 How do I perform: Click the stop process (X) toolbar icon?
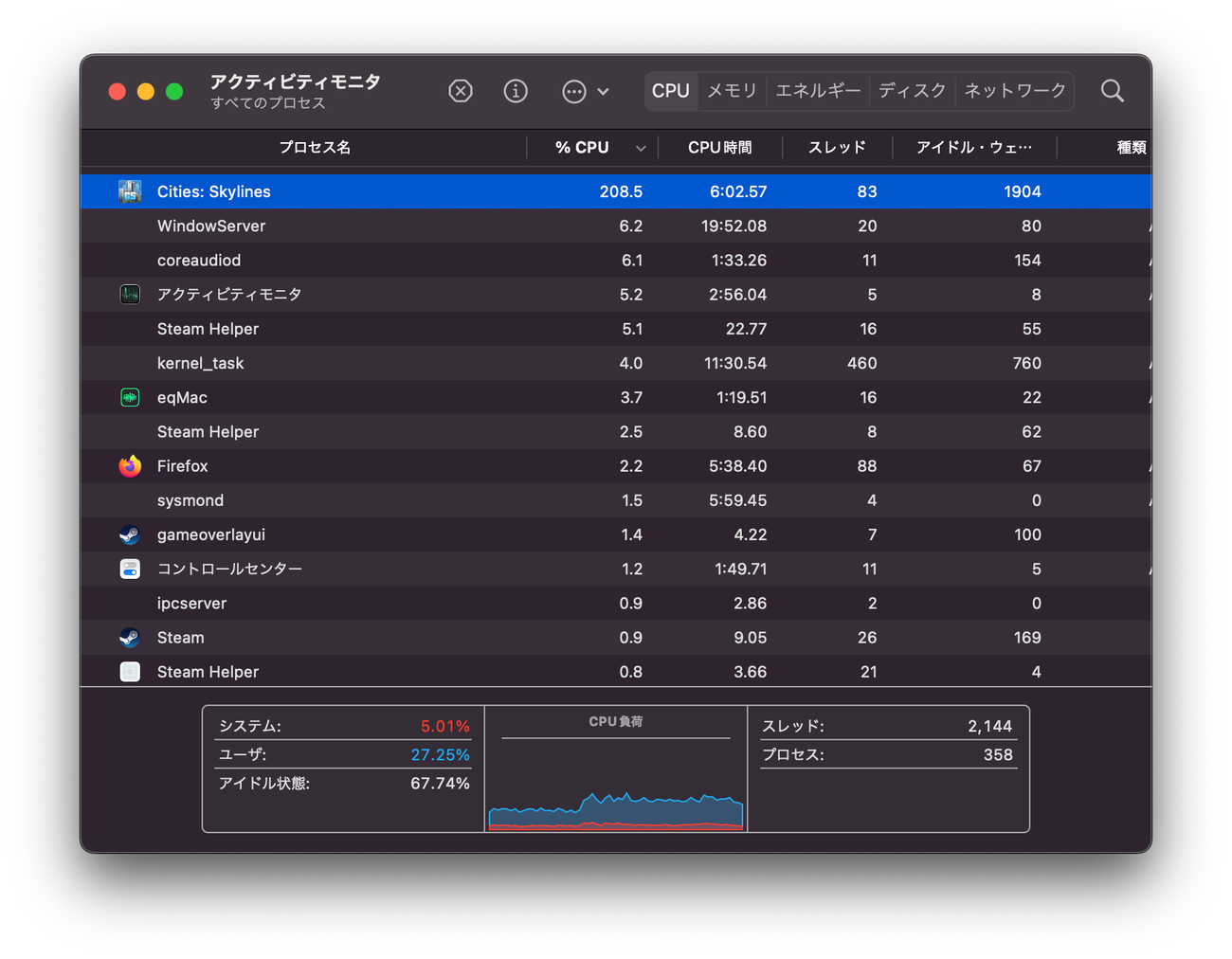pyautogui.click(x=461, y=91)
